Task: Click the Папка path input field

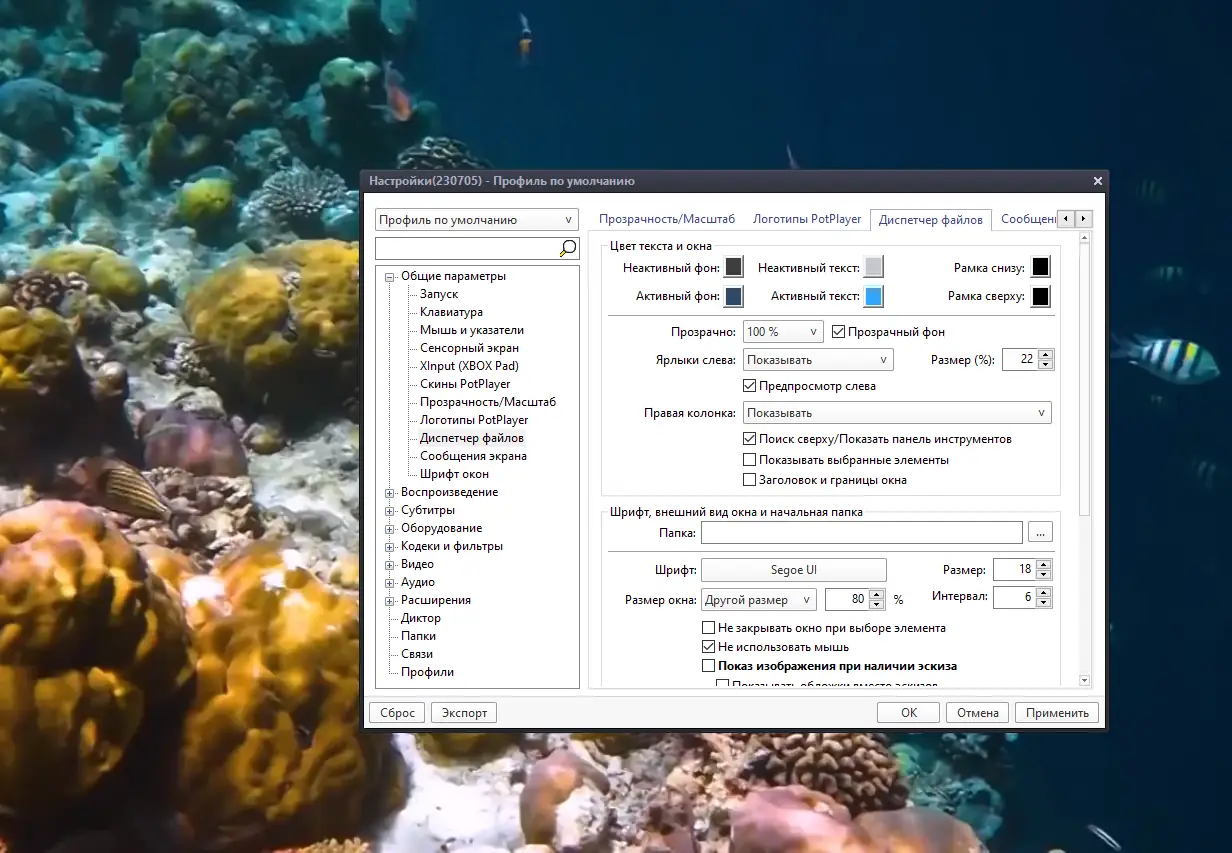Action: [x=861, y=533]
